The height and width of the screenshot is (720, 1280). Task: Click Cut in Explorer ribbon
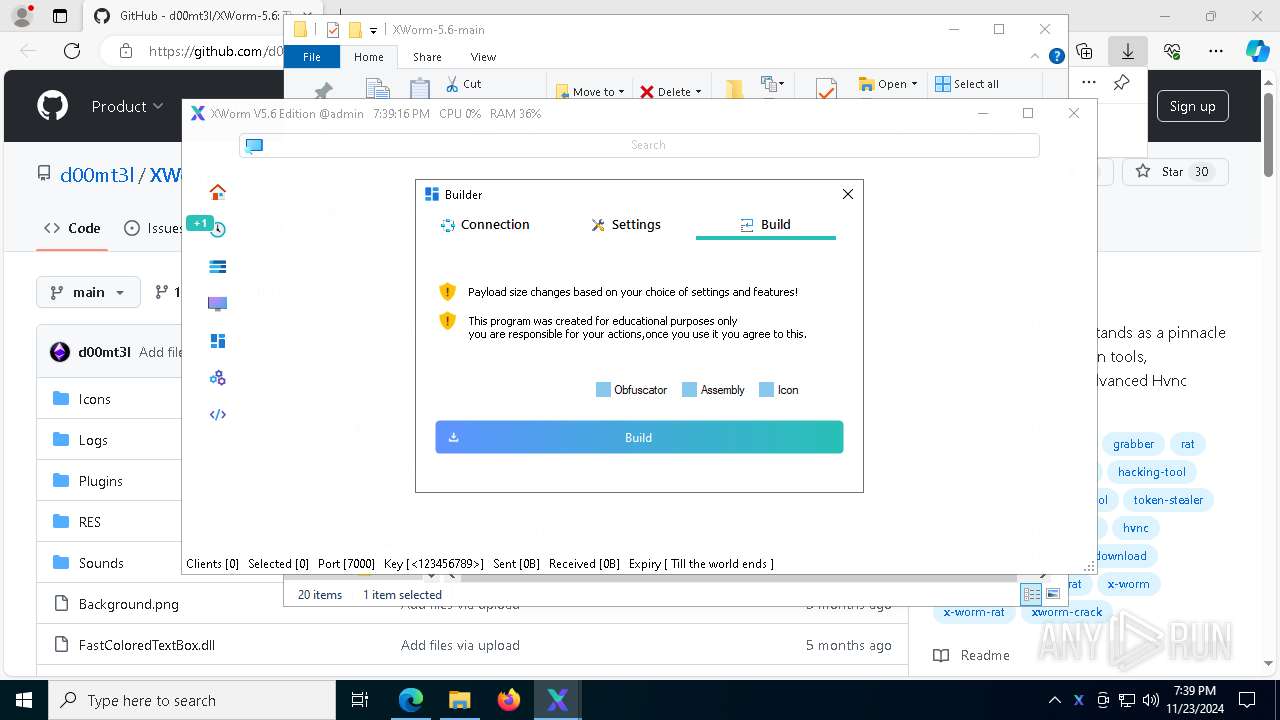coord(463,84)
